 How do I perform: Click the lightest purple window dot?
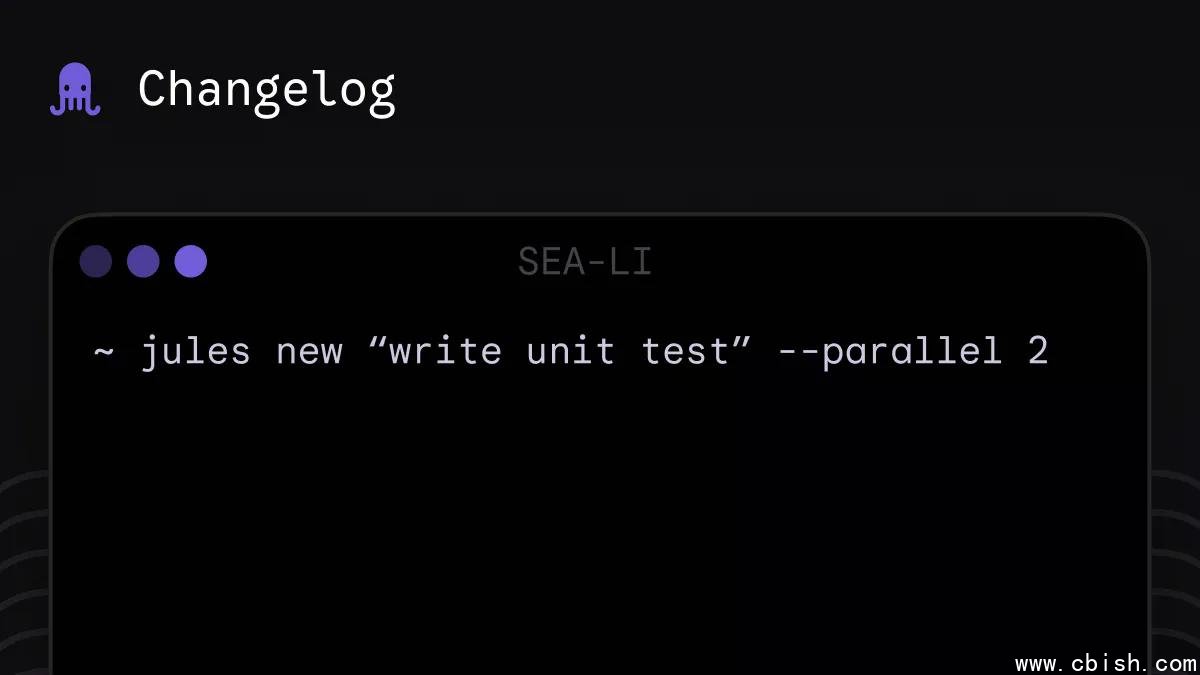point(190,261)
